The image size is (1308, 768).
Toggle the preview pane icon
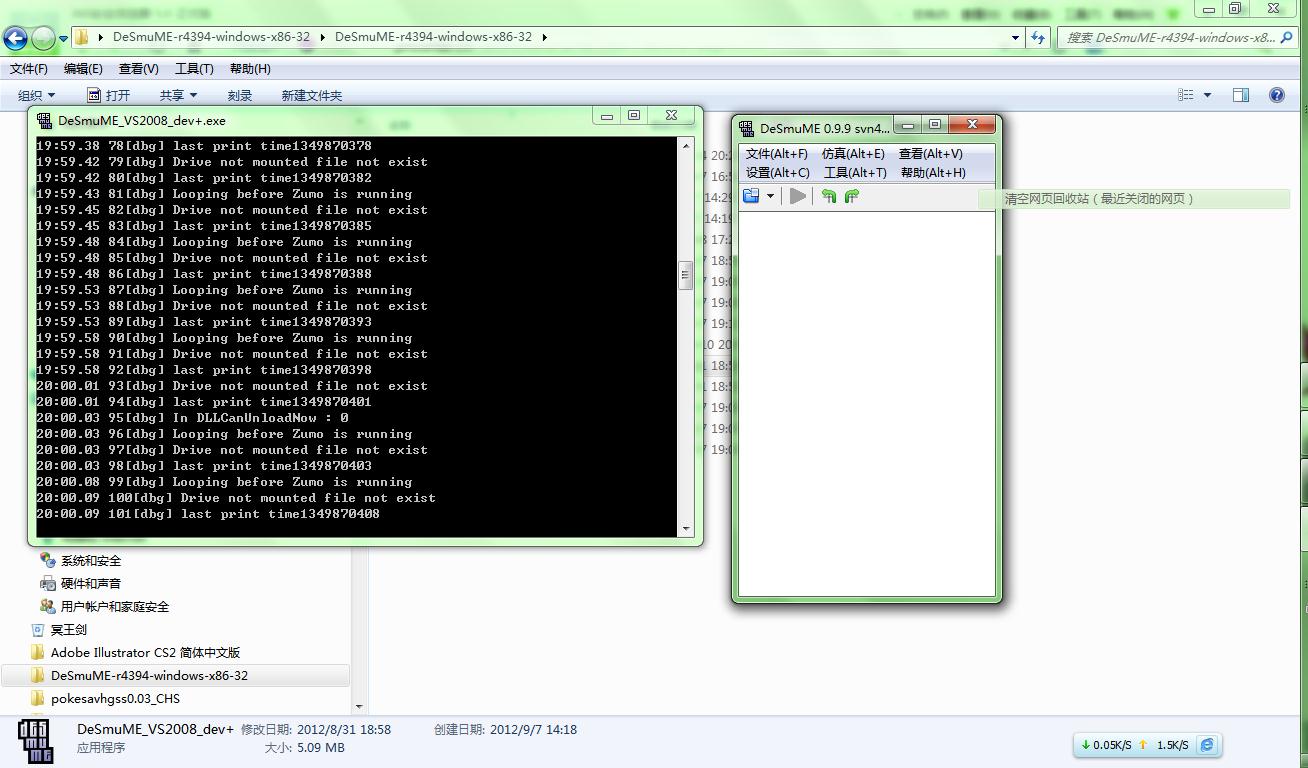tap(1241, 95)
